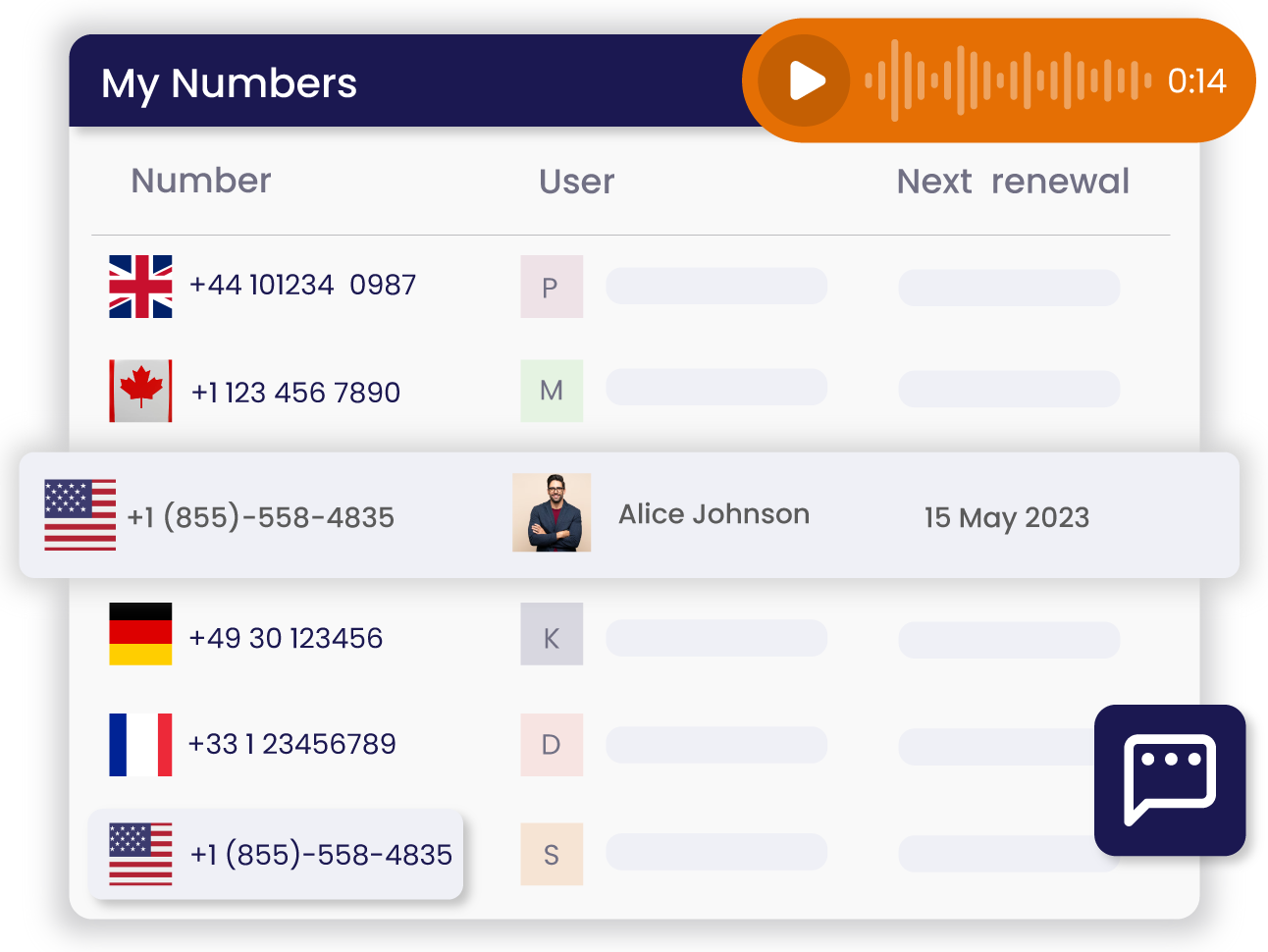Image resolution: width=1268 pixels, height=952 pixels.
Task: Click the UK flag icon
Action: [x=140, y=286]
